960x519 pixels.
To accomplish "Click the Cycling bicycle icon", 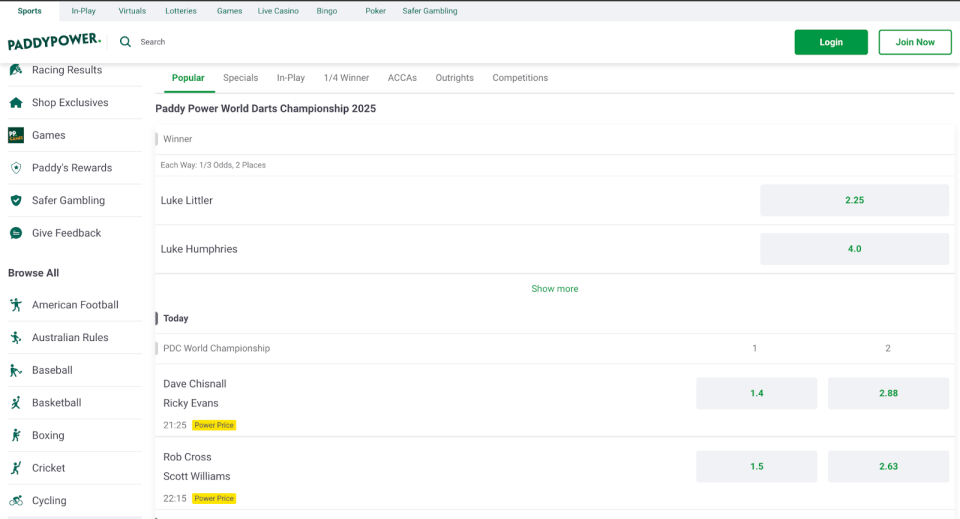I will coord(16,501).
